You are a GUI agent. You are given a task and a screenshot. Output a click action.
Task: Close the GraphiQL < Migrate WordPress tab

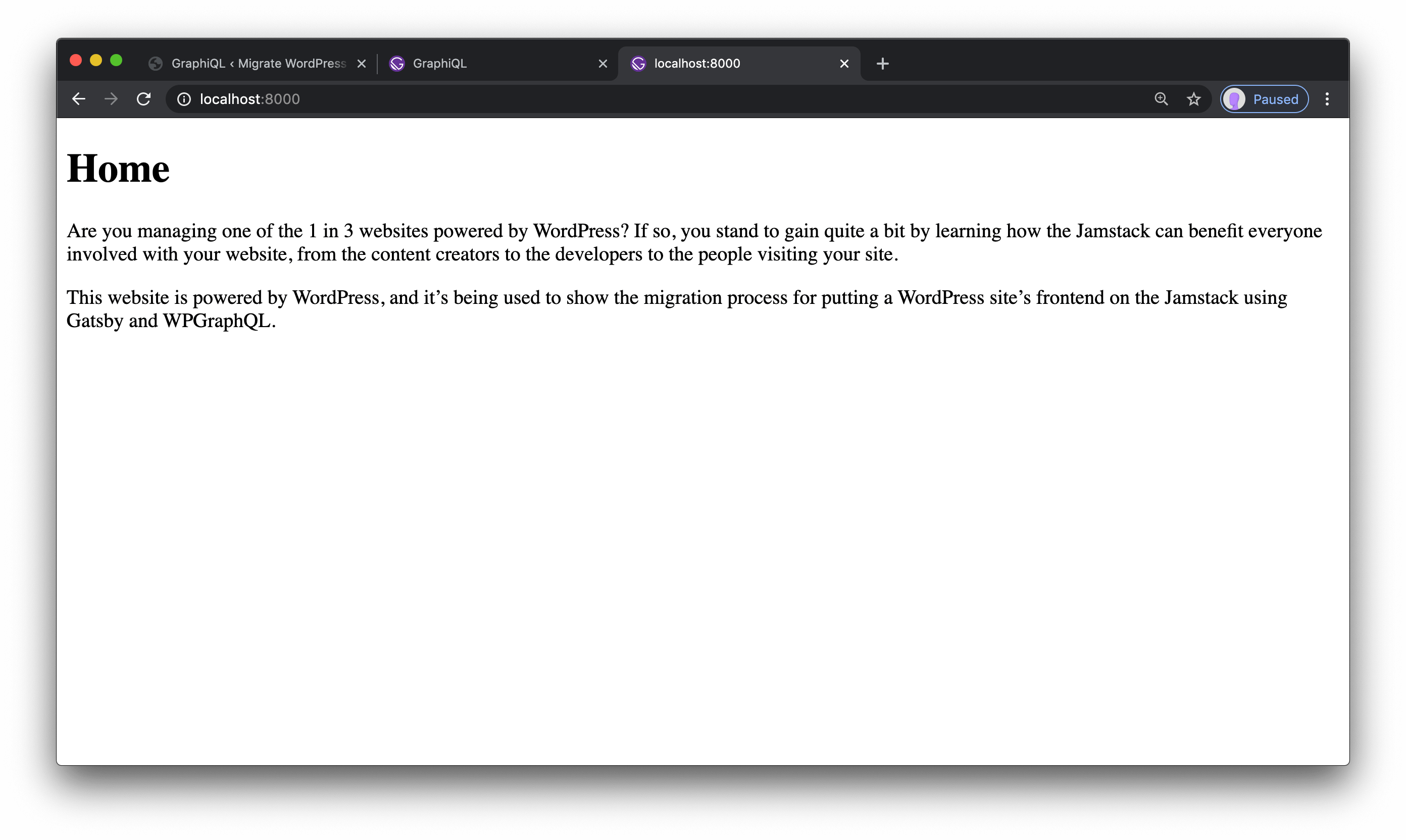361,64
